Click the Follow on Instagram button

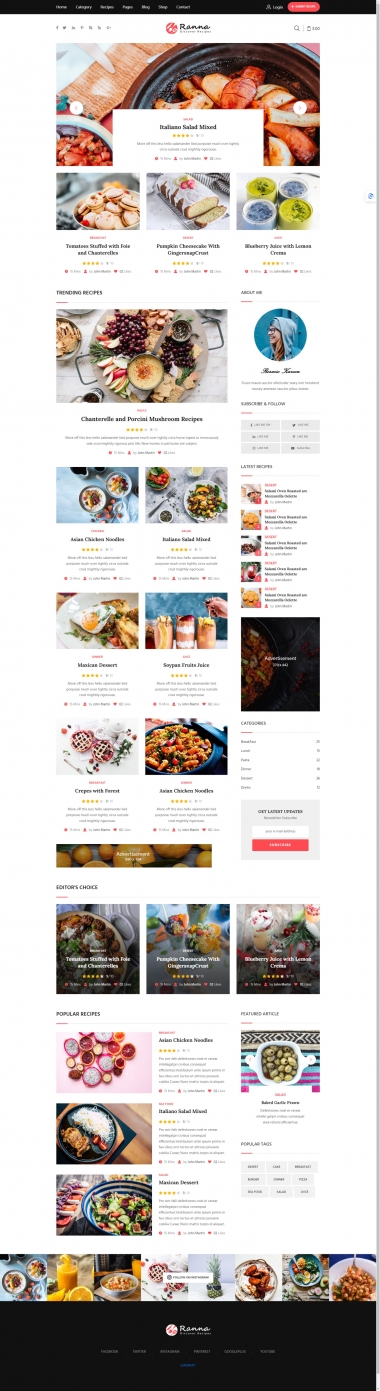(190, 1277)
